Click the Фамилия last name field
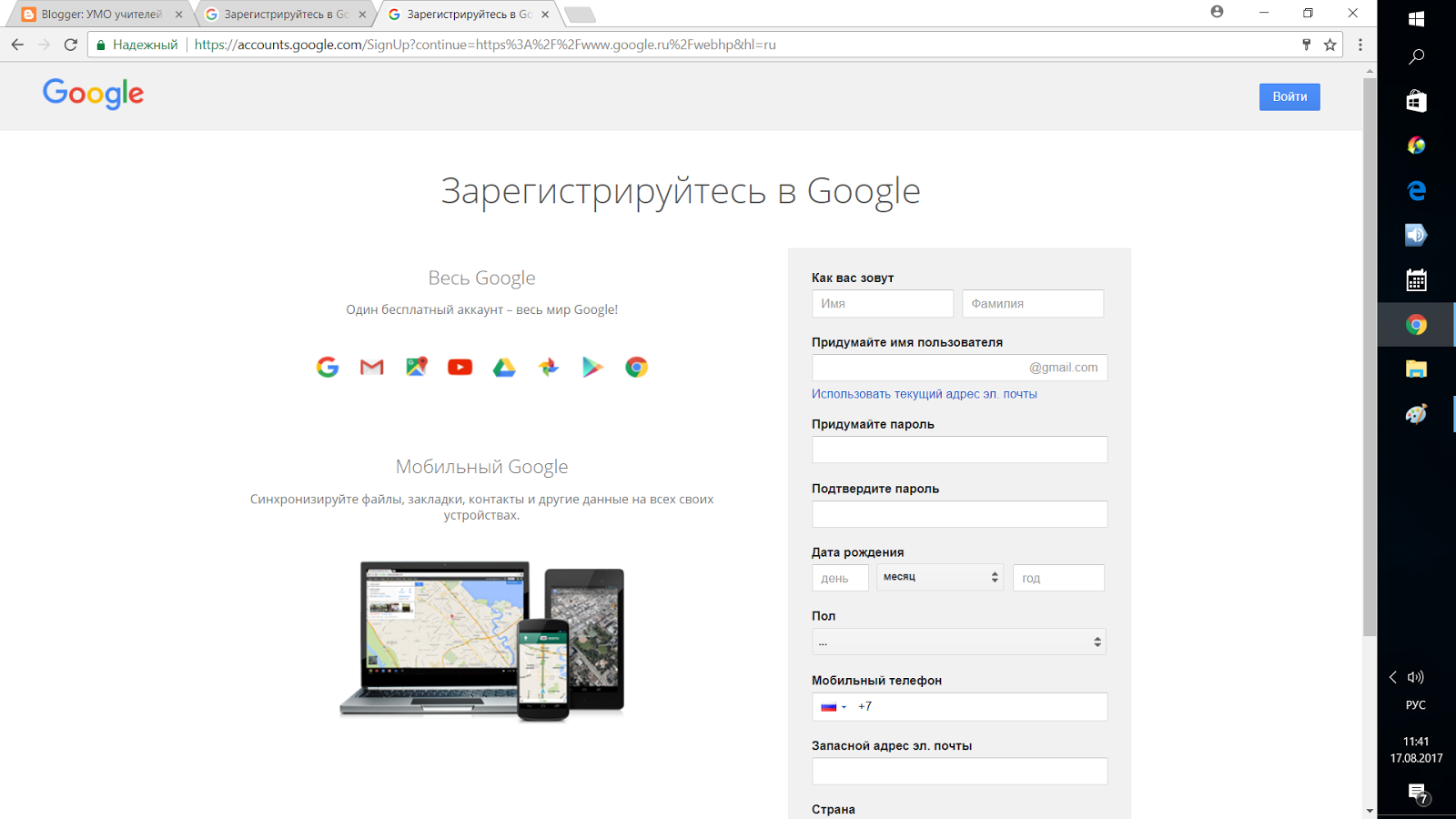The image size is (1456, 819). click(1033, 303)
